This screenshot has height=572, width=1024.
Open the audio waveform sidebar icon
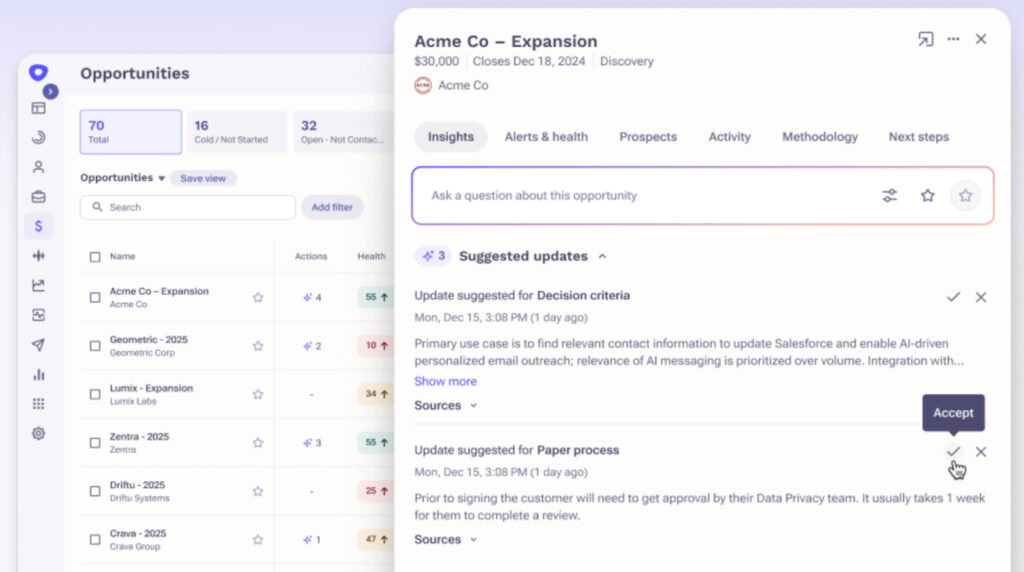tap(39, 255)
